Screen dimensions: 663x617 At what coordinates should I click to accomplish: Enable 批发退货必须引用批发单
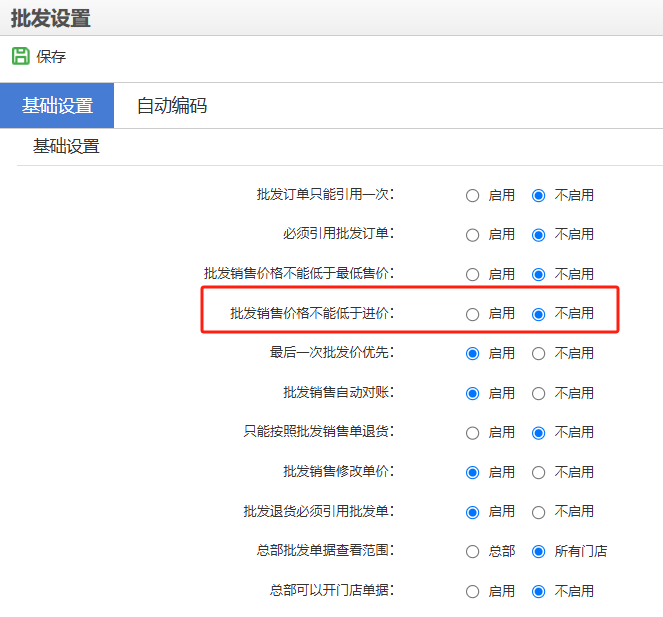[x=472, y=512]
